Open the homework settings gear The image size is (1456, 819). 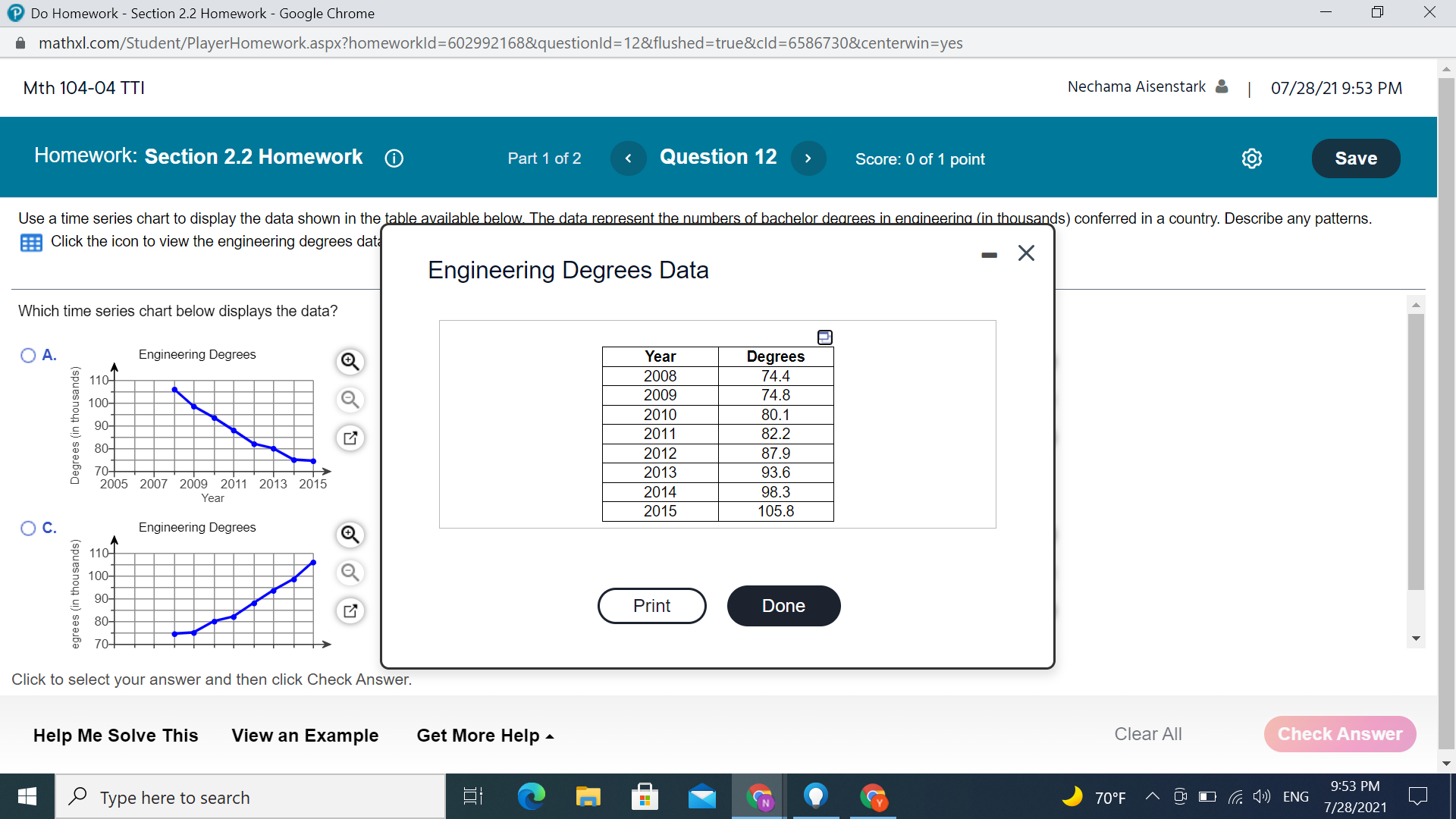click(1251, 158)
